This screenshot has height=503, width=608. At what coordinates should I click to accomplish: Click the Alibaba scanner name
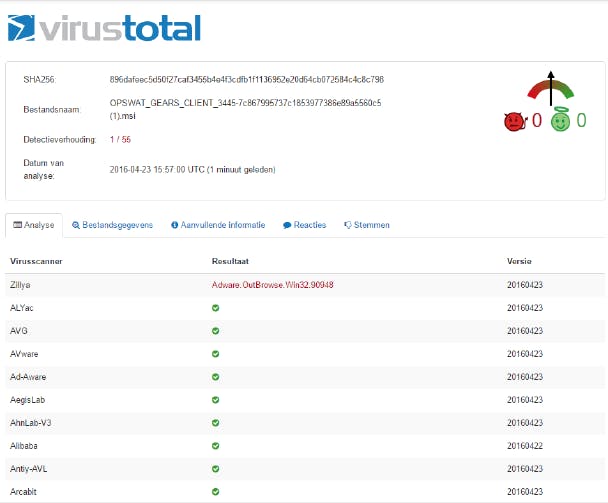coord(24,446)
